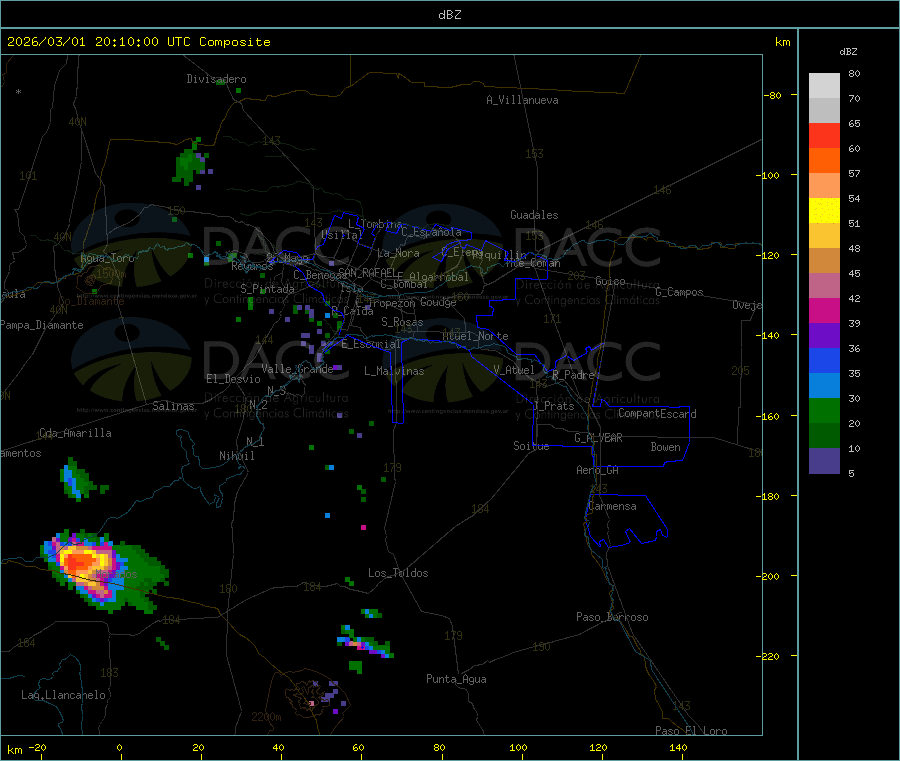This screenshot has height=761, width=900.
Task: Click the Soitue label
Action: [x=532, y=445]
